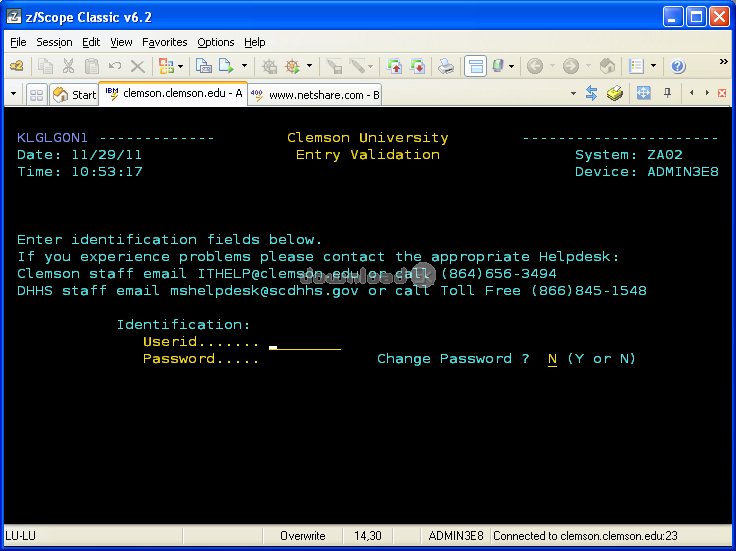Click the list view settings icon
Screen dimensions: 736x551
pos(636,66)
